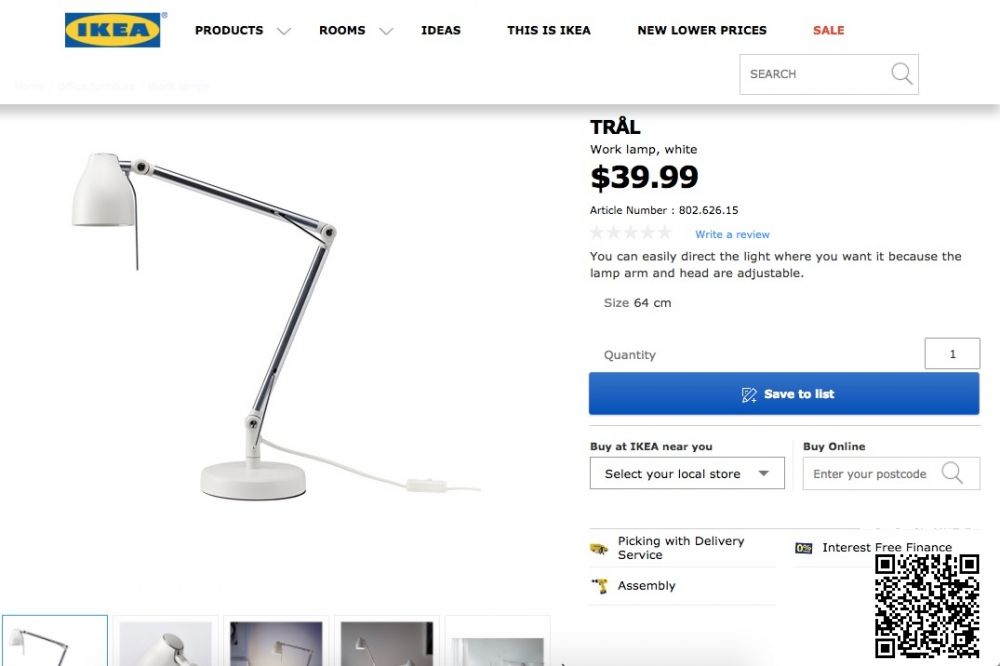This screenshot has height=666, width=1000.
Task: Expand the Products menu chevron
Action: click(284, 31)
